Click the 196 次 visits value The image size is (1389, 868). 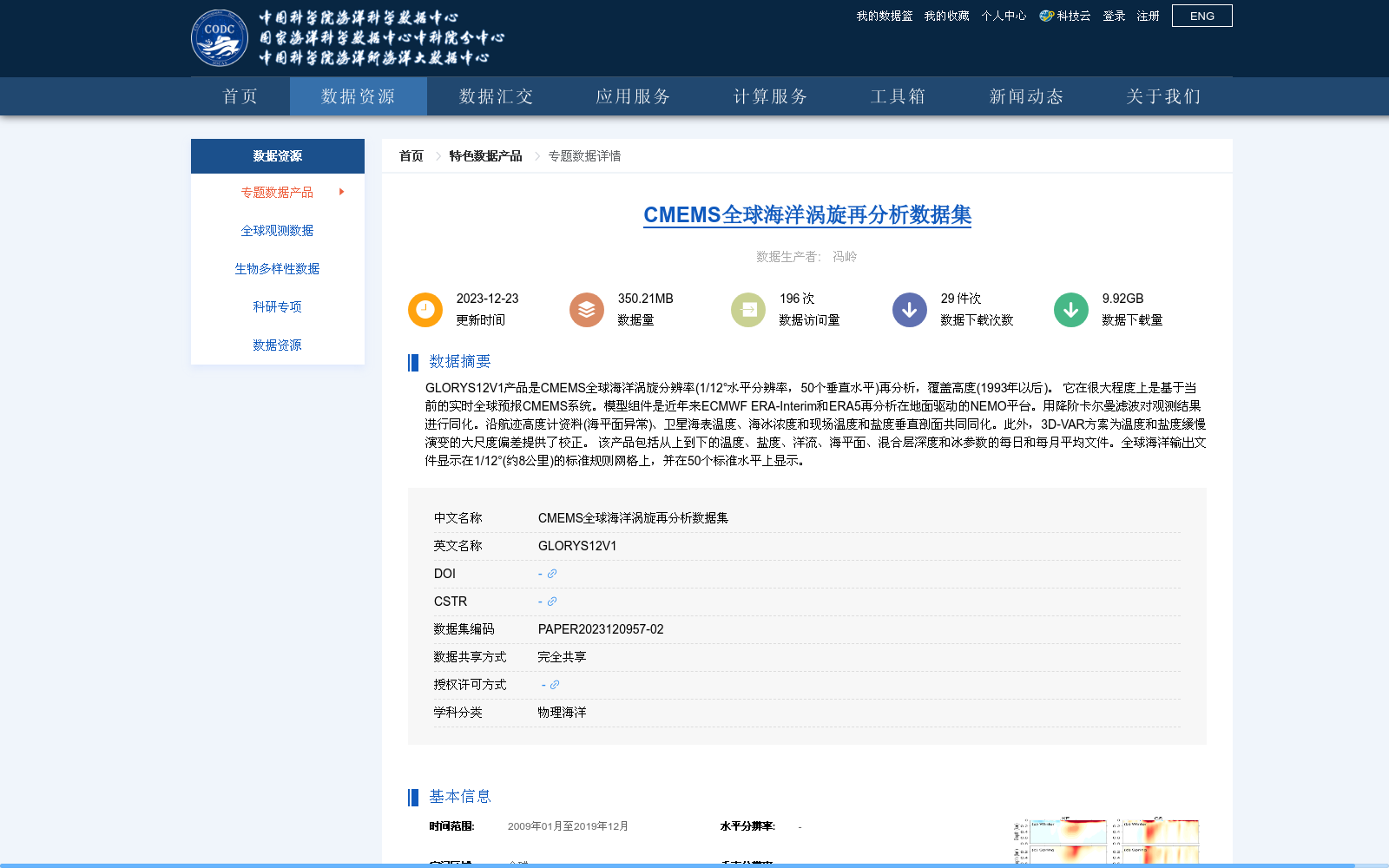(797, 299)
